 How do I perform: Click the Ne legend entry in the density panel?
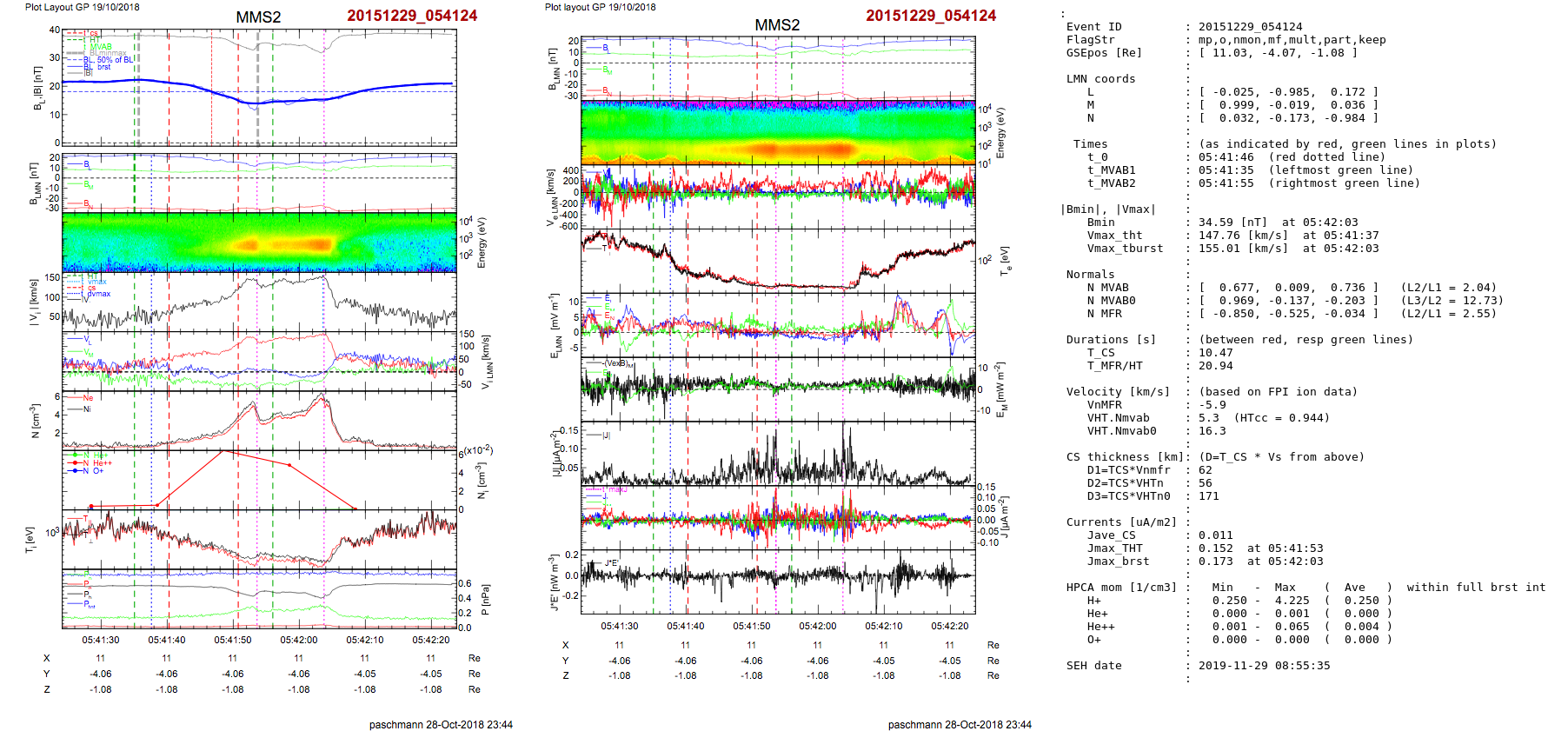tap(88, 398)
